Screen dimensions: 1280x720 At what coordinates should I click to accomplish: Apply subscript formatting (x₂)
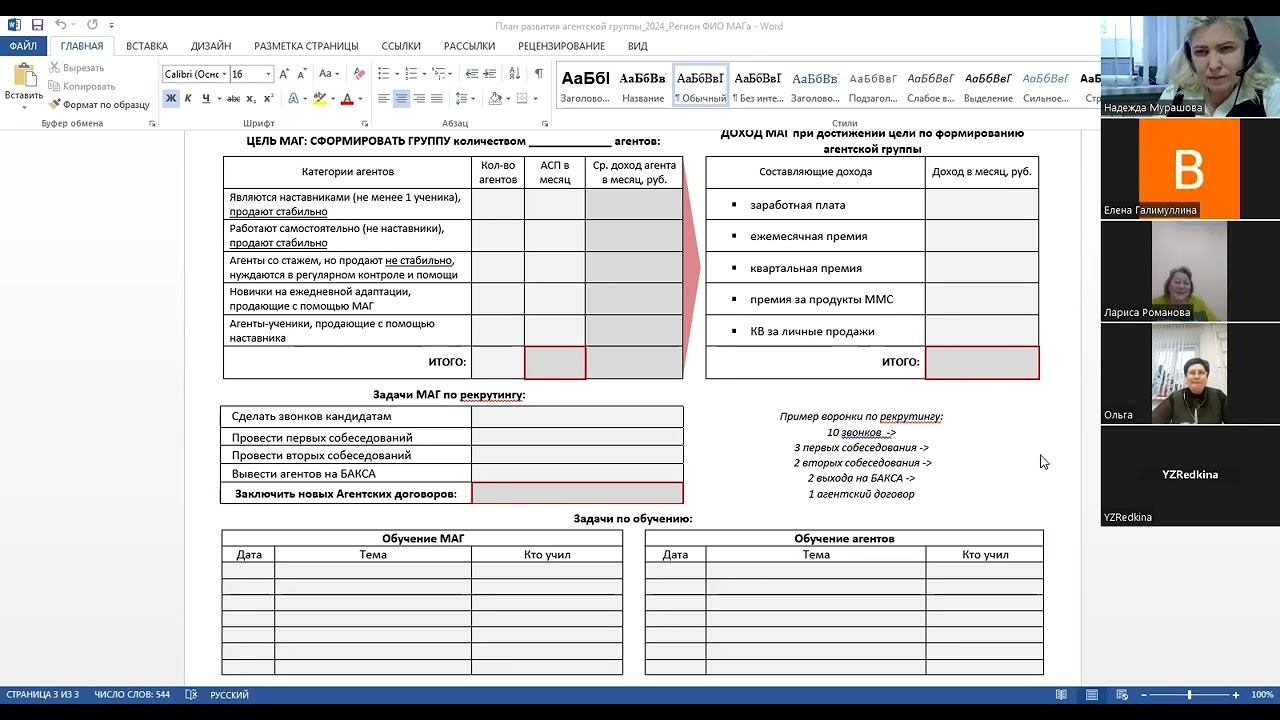click(x=251, y=98)
